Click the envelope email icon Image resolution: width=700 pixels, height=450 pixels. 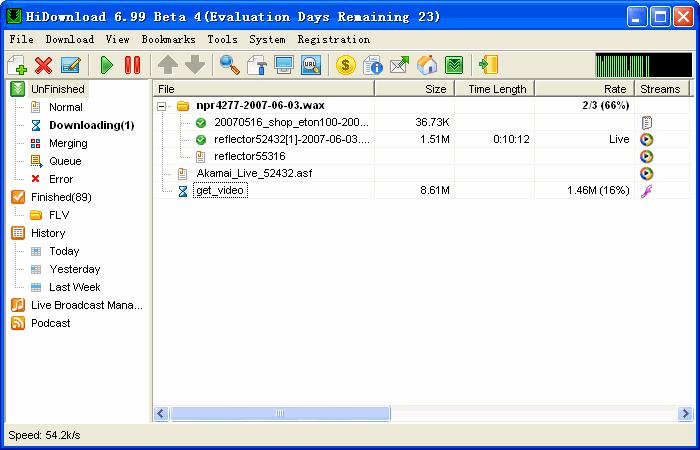(x=400, y=65)
